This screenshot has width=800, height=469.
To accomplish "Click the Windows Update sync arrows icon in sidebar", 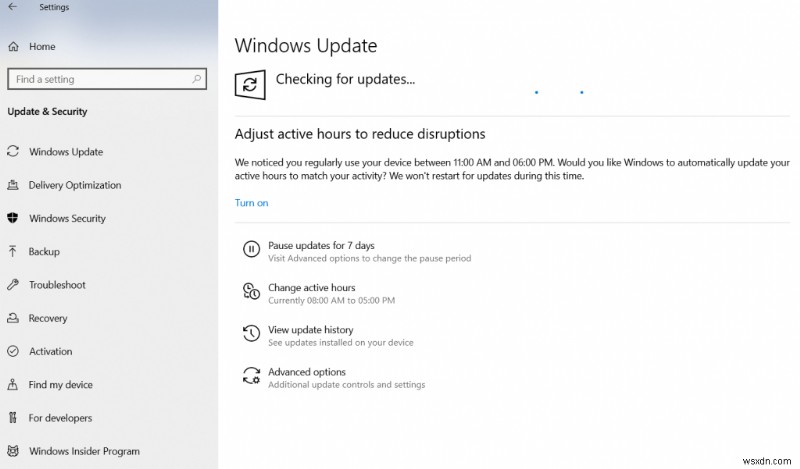I will tap(13, 152).
